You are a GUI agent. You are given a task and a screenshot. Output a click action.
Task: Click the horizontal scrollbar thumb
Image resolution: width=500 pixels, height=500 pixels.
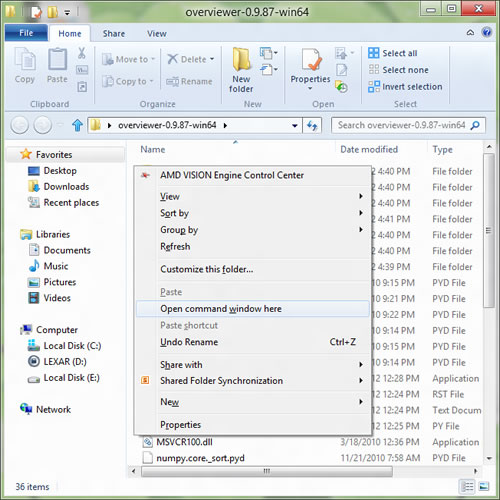pyautogui.click(x=267, y=471)
